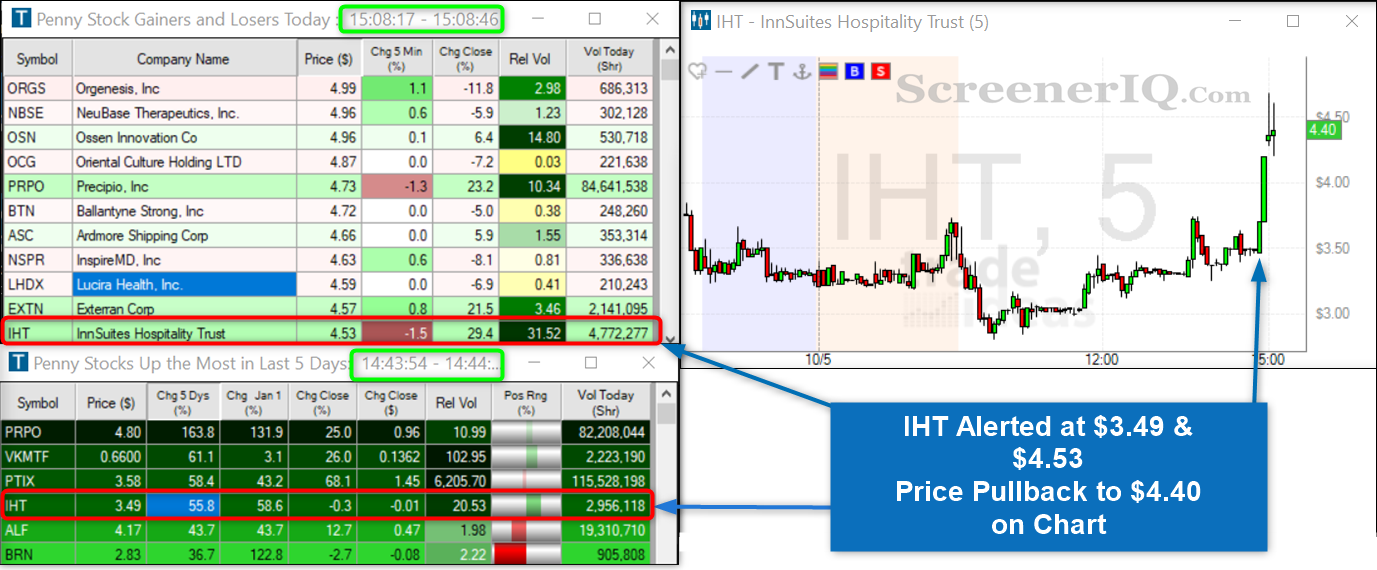Click IHT 55.8 five-day change cell
The height and width of the screenshot is (570, 1377).
tap(183, 505)
